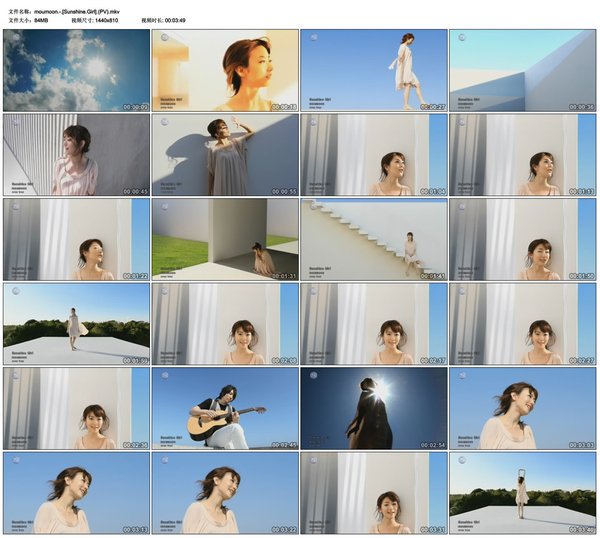Screen dimensions: 600x538
Task: Select the thumbnail stamped 00:02:27
Action: point(523,324)
